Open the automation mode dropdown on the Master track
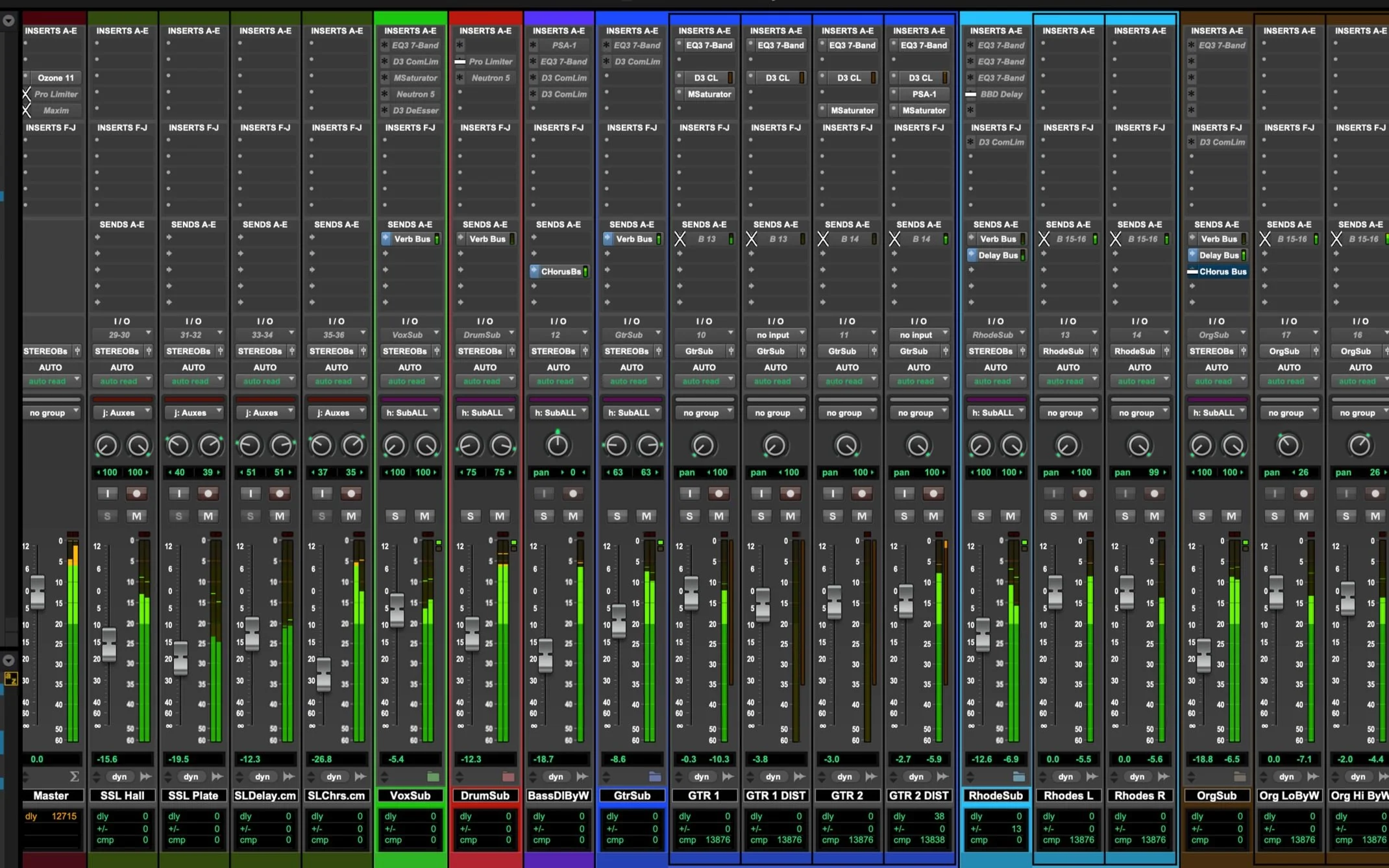This screenshot has width=1389, height=868. [51, 381]
